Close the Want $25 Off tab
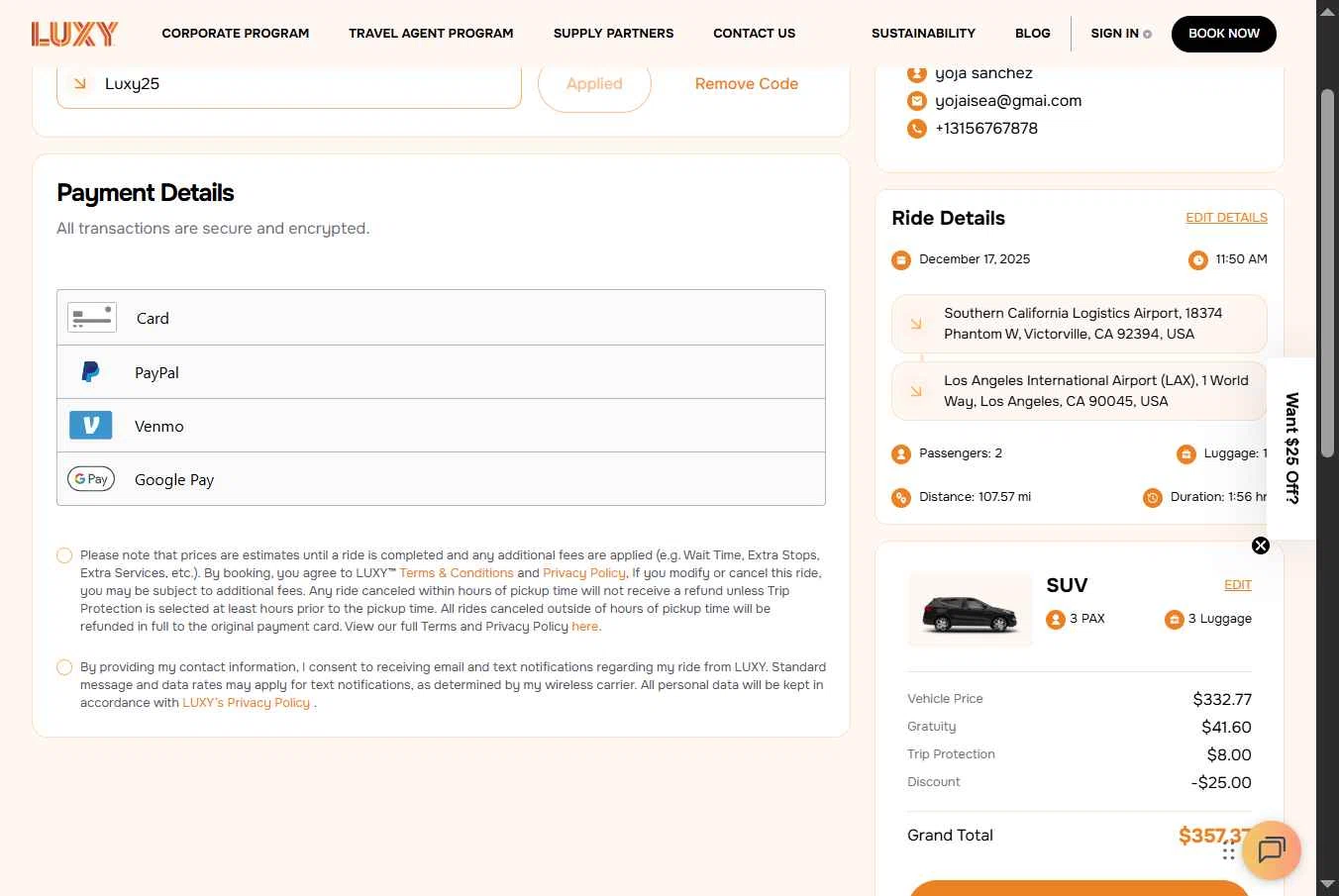Screen dimensions: 1339x896 tap(1260, 546)
